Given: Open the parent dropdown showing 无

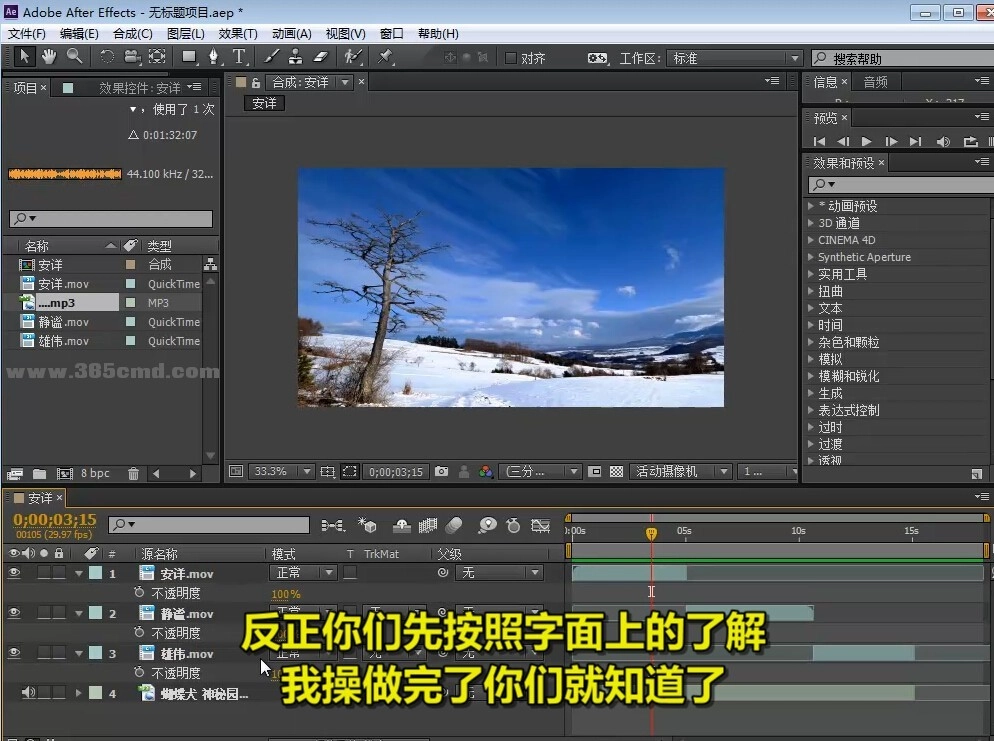Looking at the screenshot, I should 500,573.
